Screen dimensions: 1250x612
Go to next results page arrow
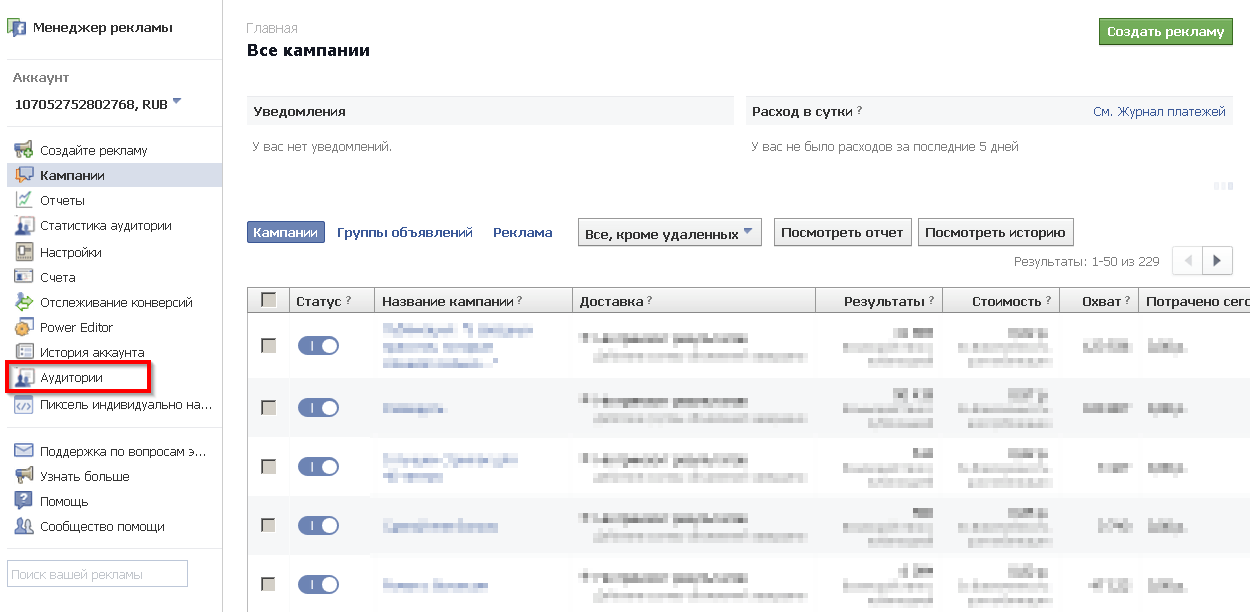pyautogui.click(x=1217, y=261)
